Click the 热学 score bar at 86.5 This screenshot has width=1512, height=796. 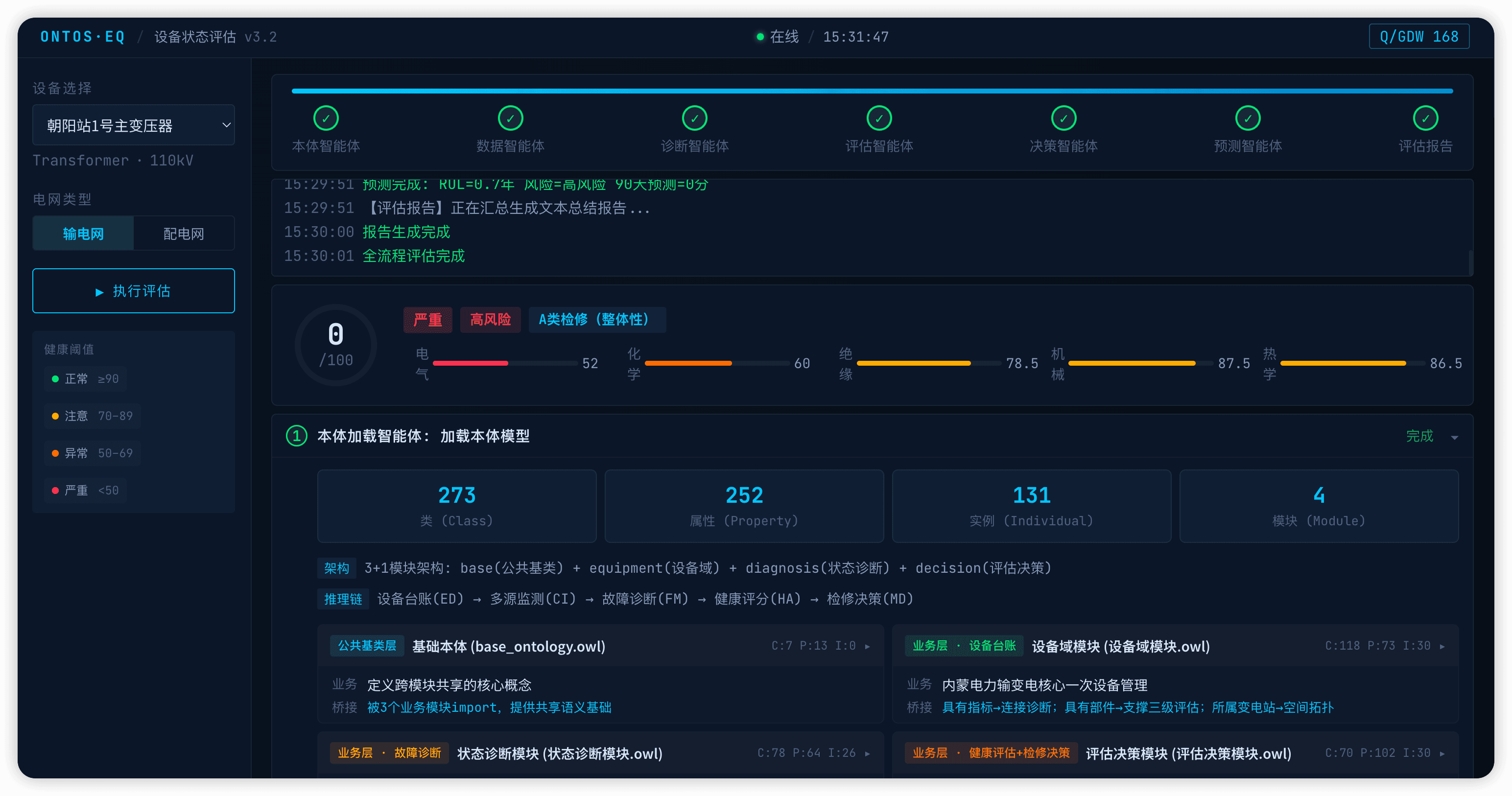point(1352,363)
